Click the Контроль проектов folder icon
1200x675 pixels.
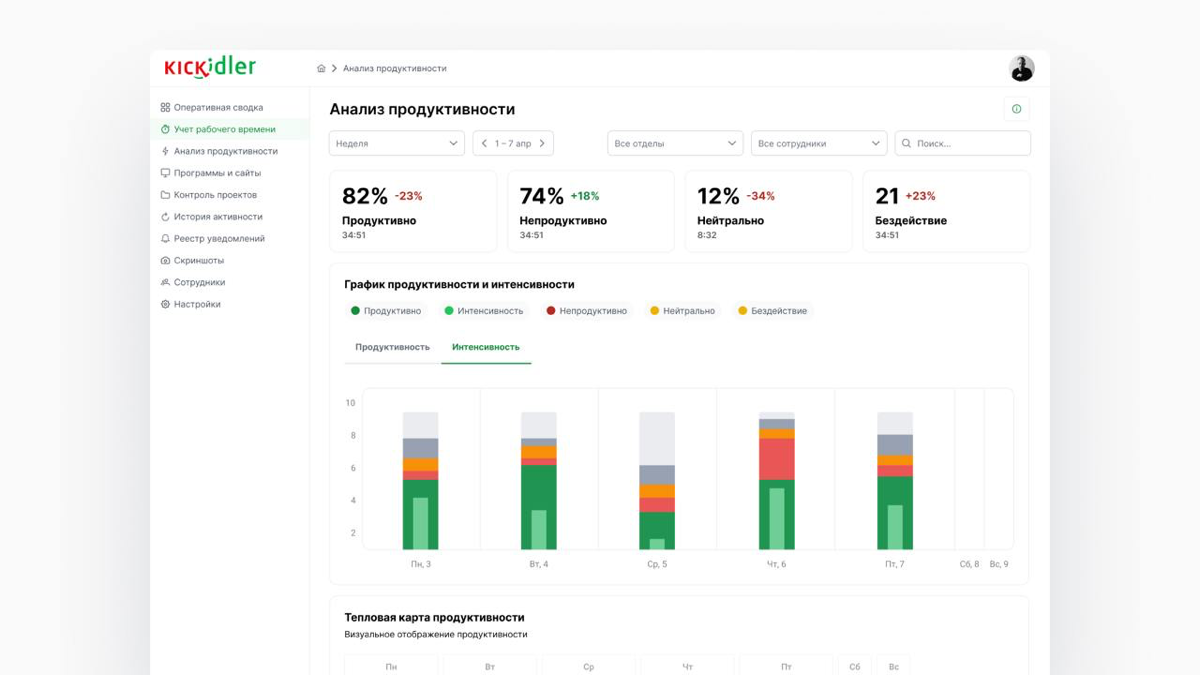click(x=165, y=195)
